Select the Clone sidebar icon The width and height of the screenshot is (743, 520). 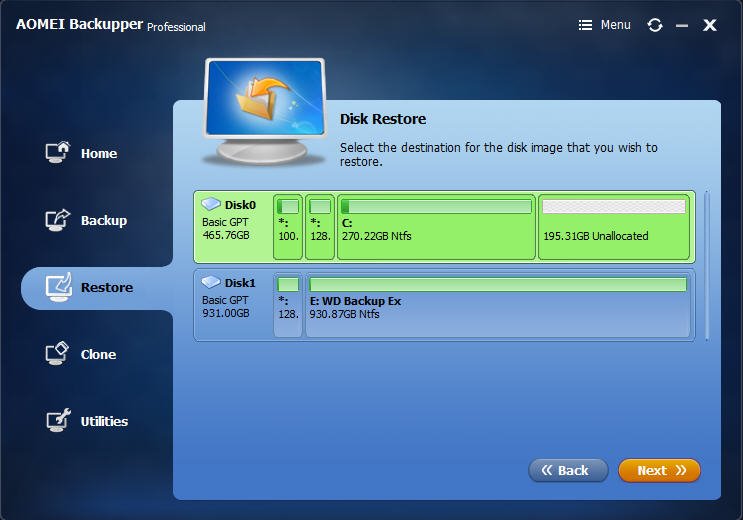57,353
